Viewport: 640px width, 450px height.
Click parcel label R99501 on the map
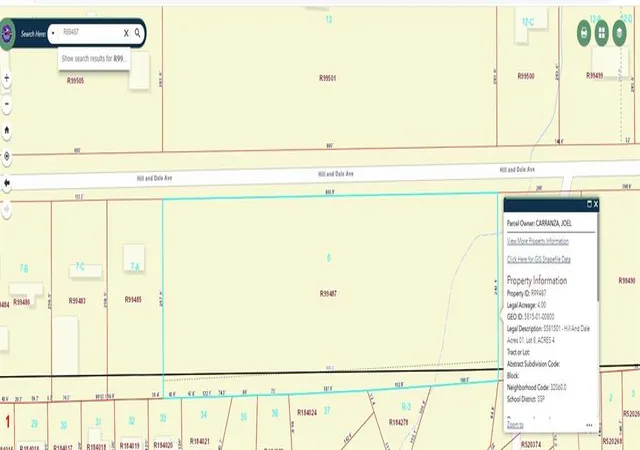[x=327, y=78]
